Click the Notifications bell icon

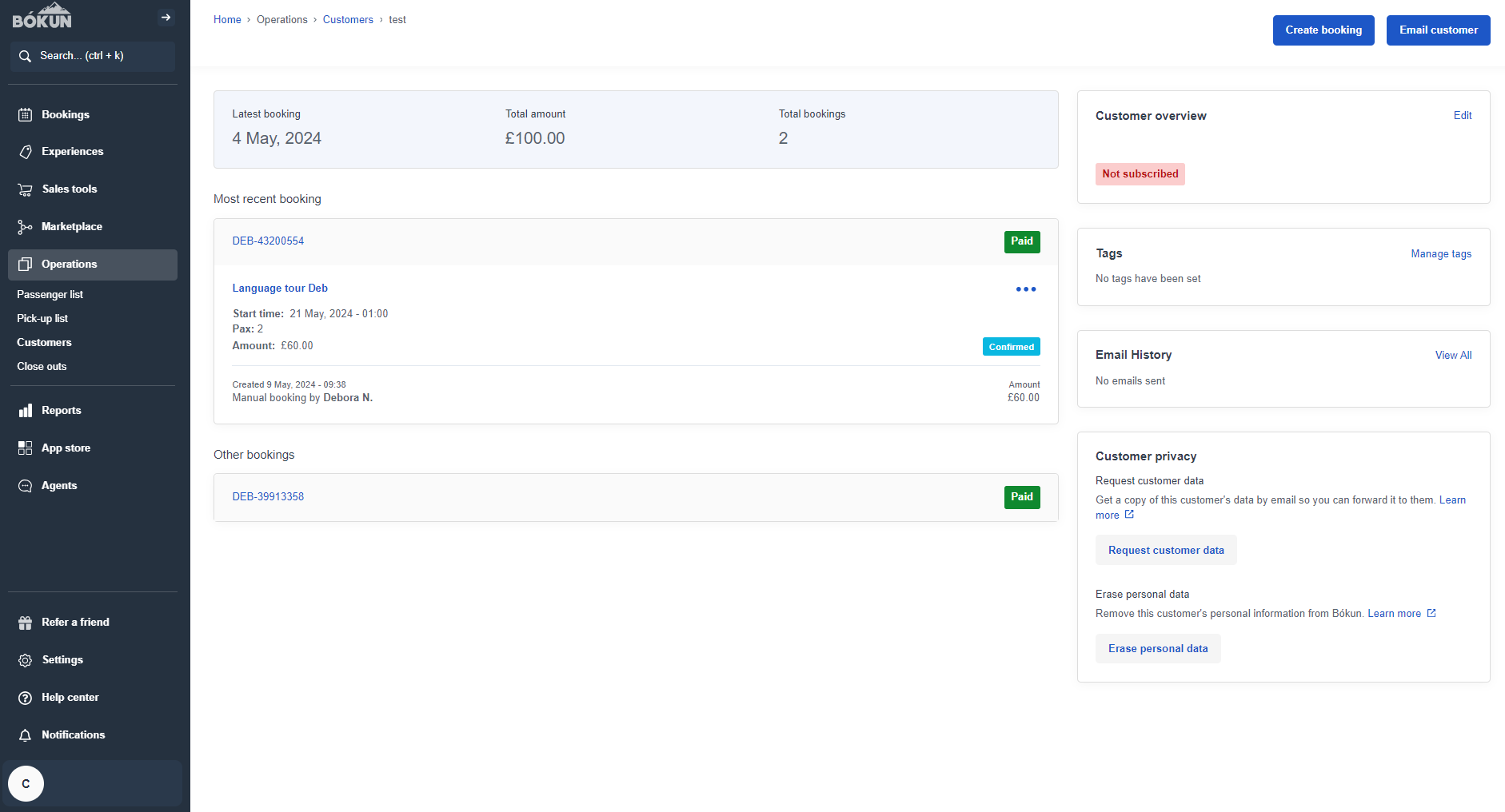pyautogui.click(x=26, y=734)
